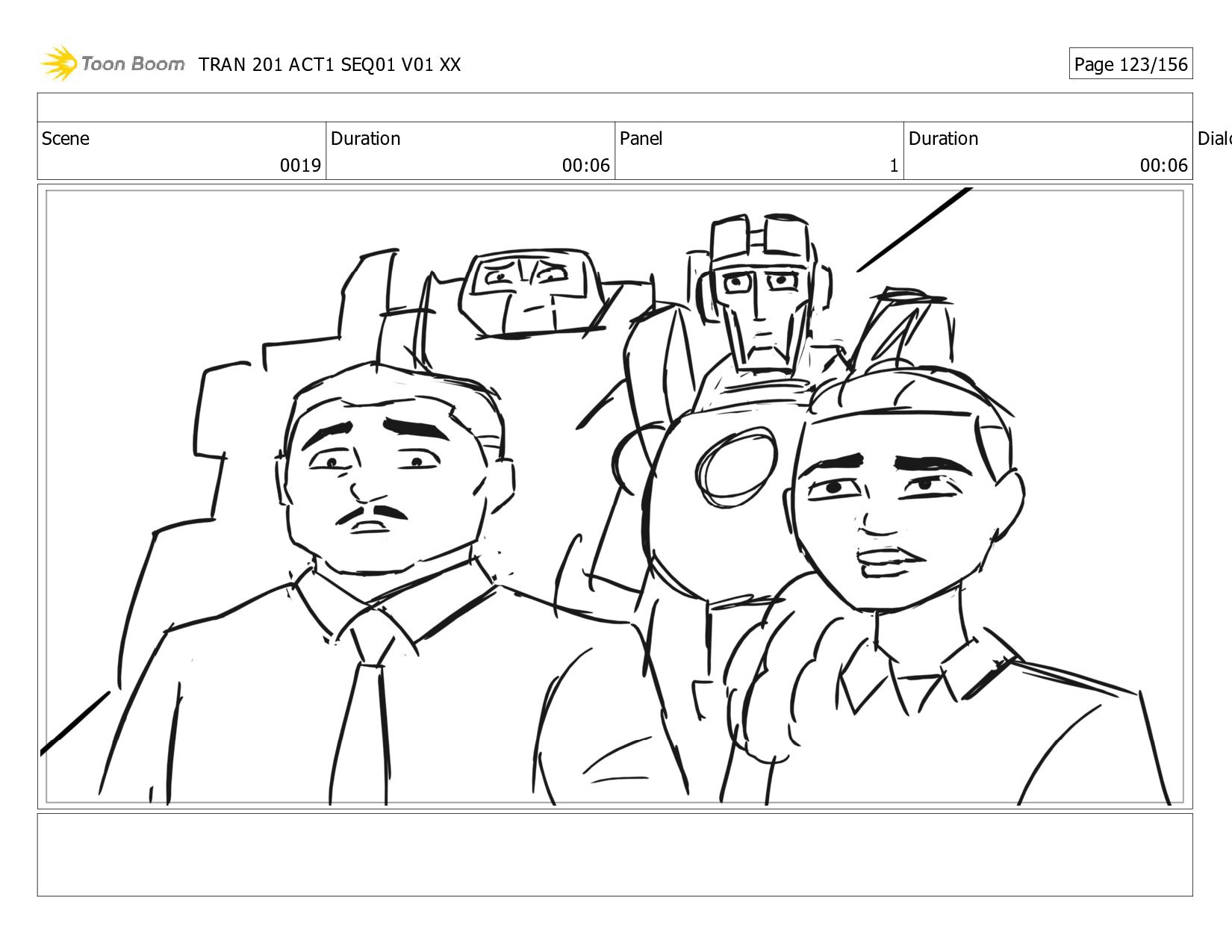
Task: Click the Duration label right of Panel
Action: 944,139
